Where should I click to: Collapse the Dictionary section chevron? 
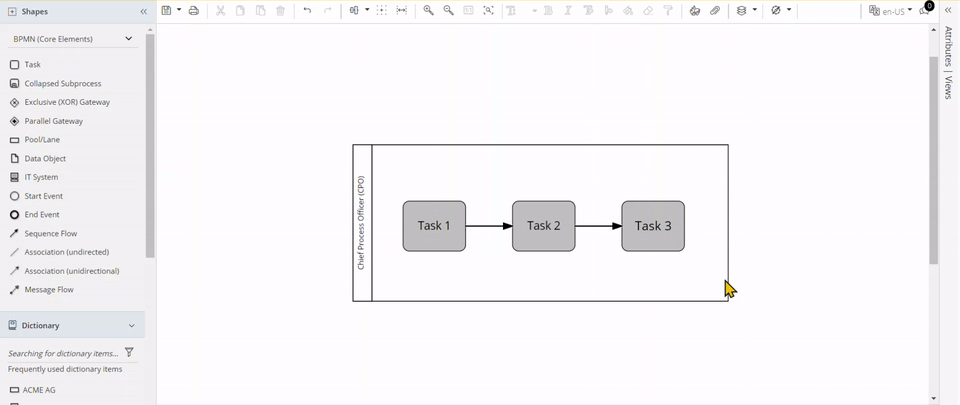[x=132, y=326]
